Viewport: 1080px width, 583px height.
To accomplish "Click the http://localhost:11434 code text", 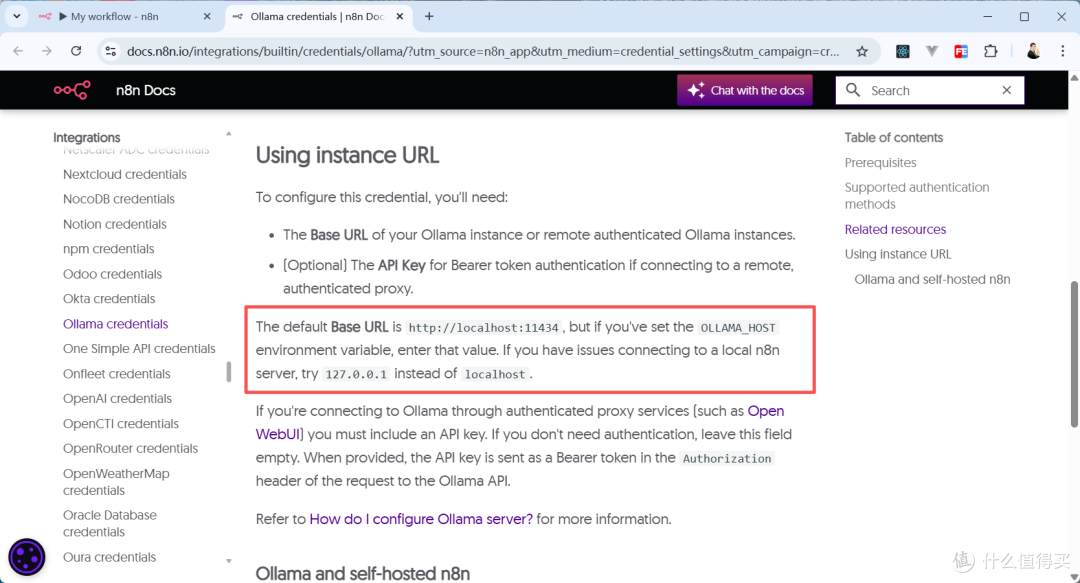I will click(484, 328).
